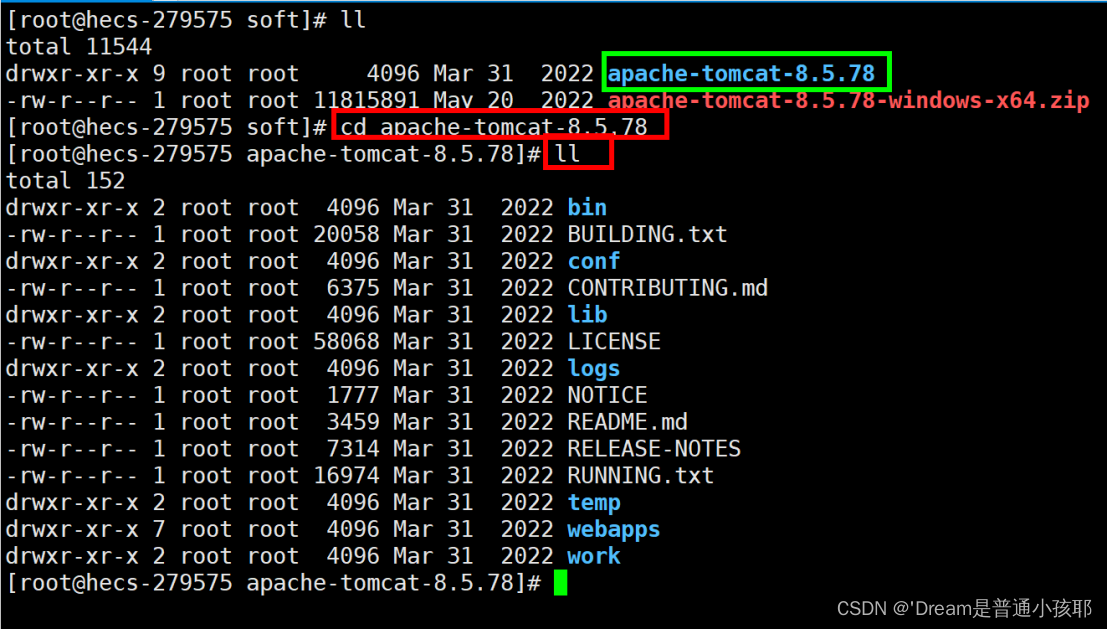Click the 6375 size of CONTRIBUTING.md
Image resolution: width=1108 pixels, height=629 pixels.
pyautogui.click(x=353, y=288)
